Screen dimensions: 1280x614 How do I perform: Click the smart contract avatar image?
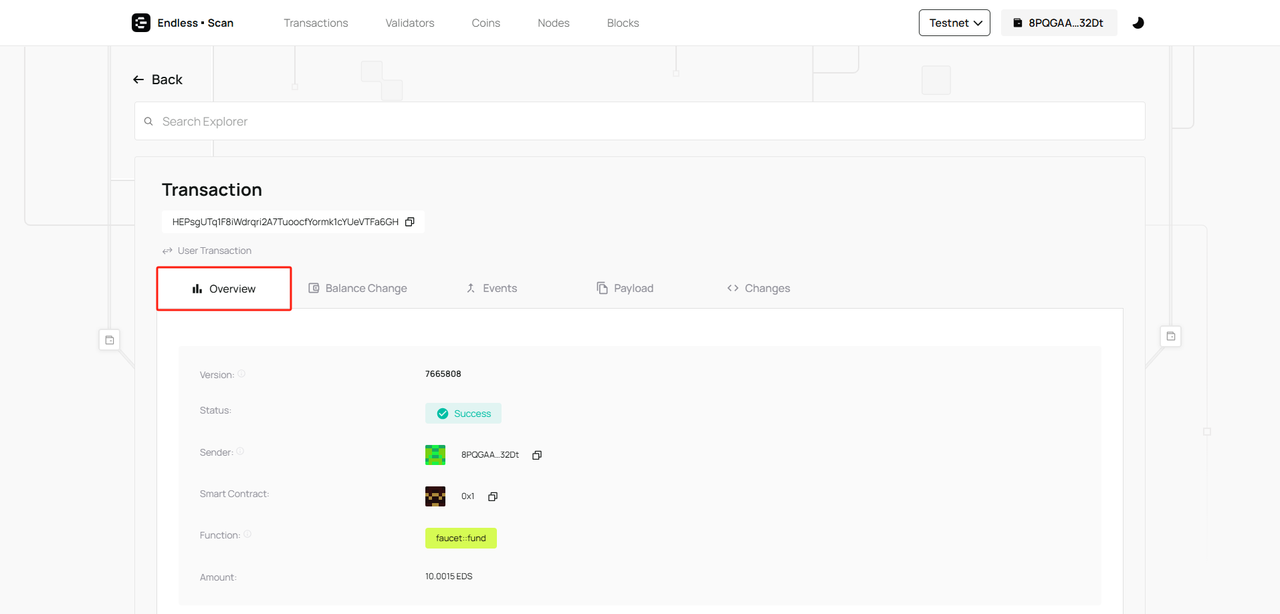pos(435,497)
